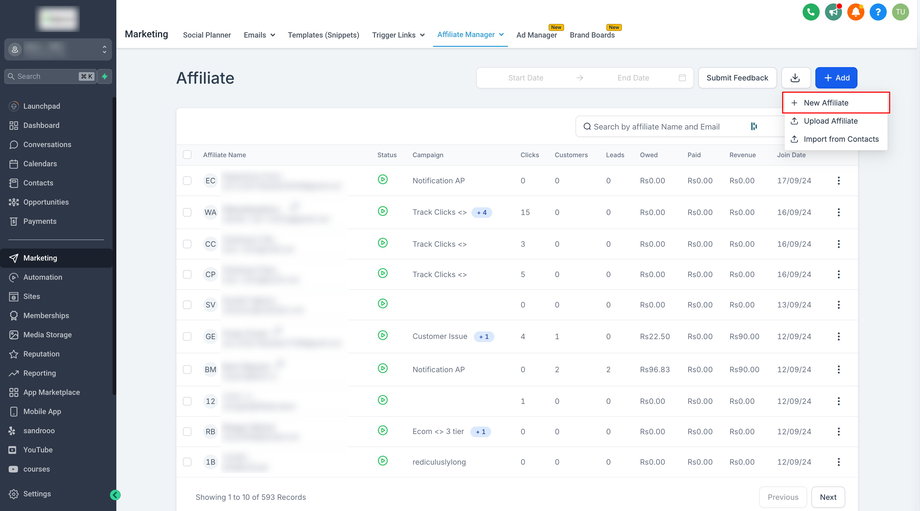Open the megaphone announcements icon
This screenshot has width=920, height=511.
833,12
